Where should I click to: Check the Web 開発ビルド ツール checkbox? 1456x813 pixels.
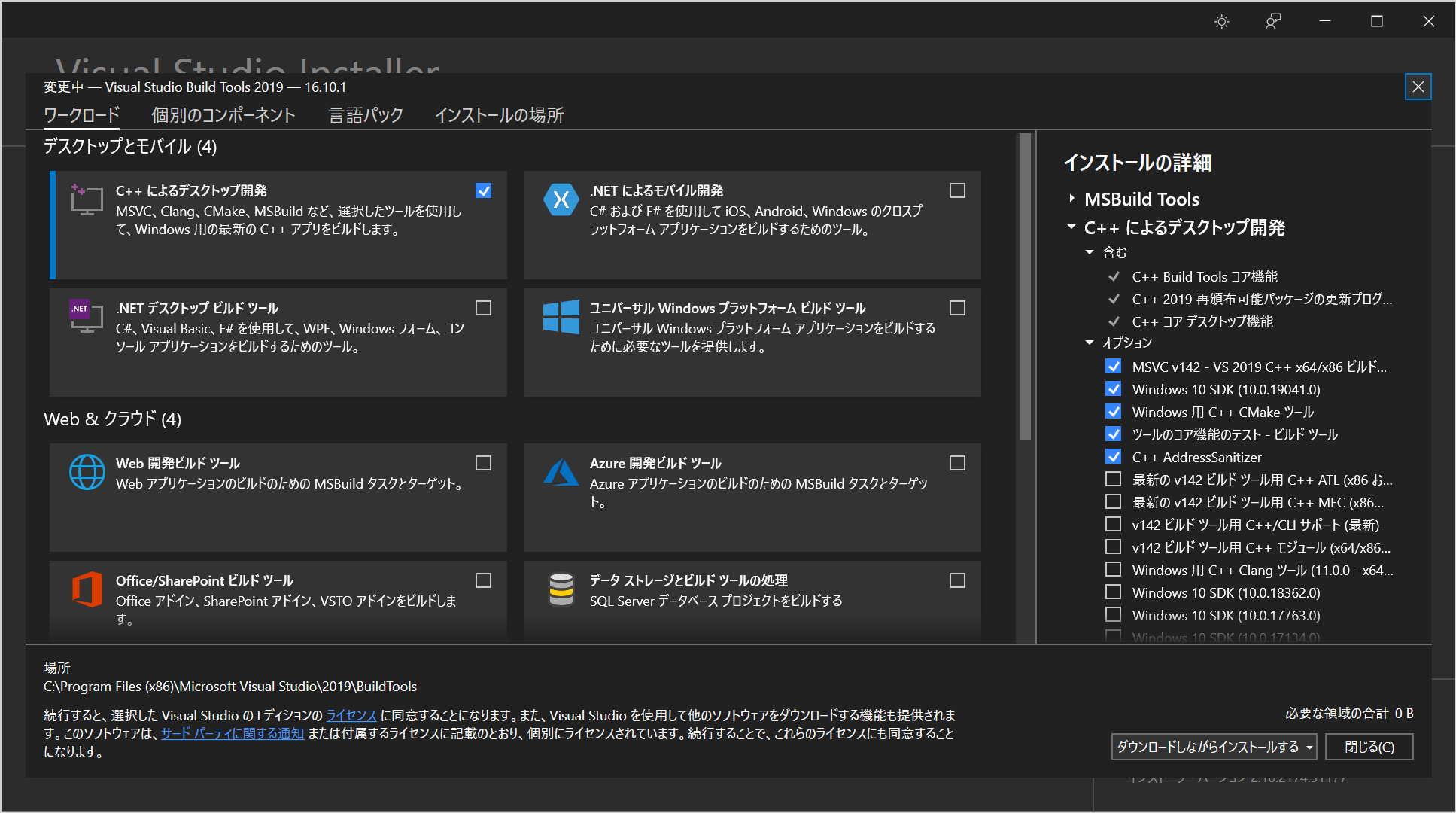click(484, 463)
